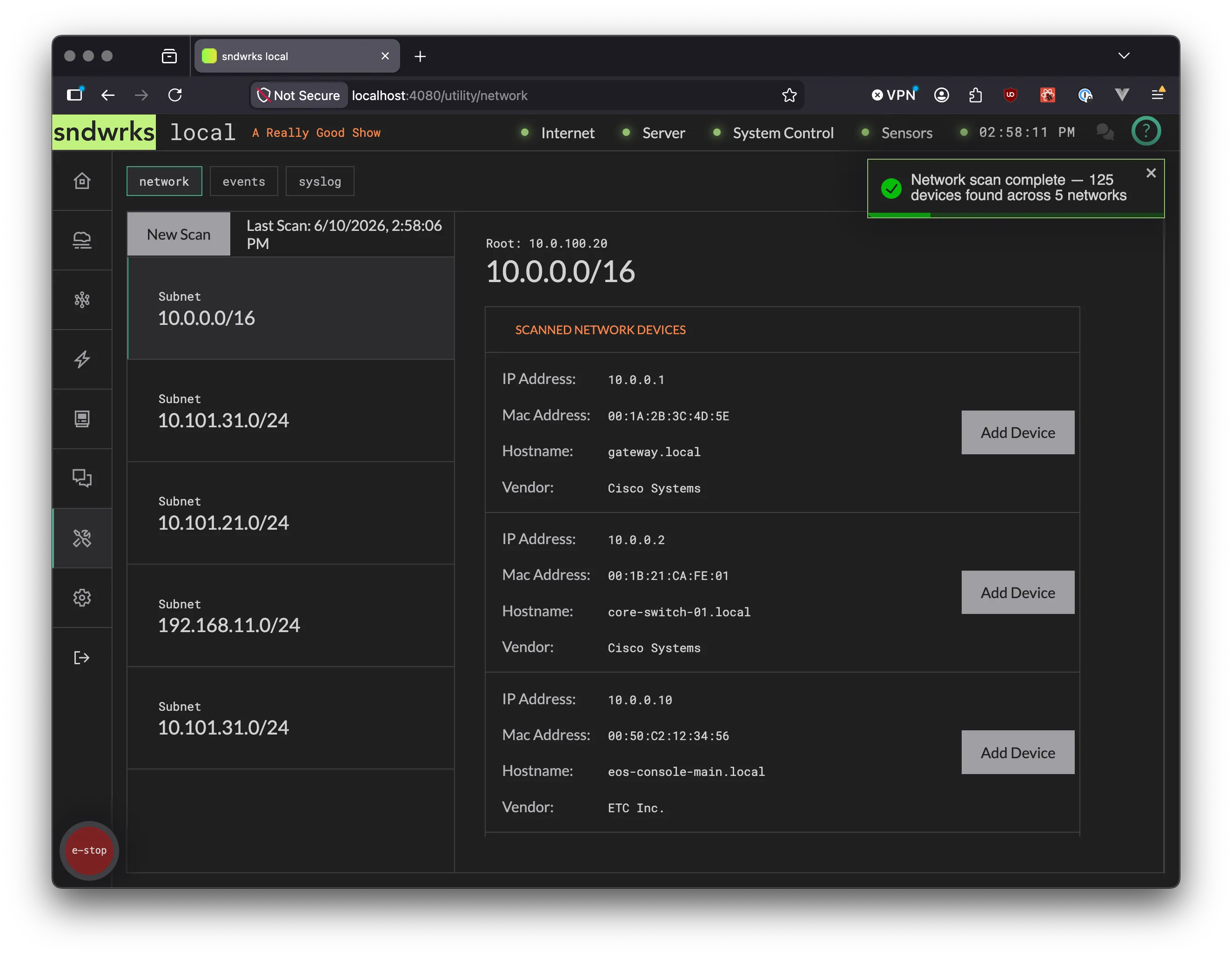The height and width of the screenshot is (957, 1232).
Task: Select subnet 192.168.11.0/24
Action: (x=291, y=616)
